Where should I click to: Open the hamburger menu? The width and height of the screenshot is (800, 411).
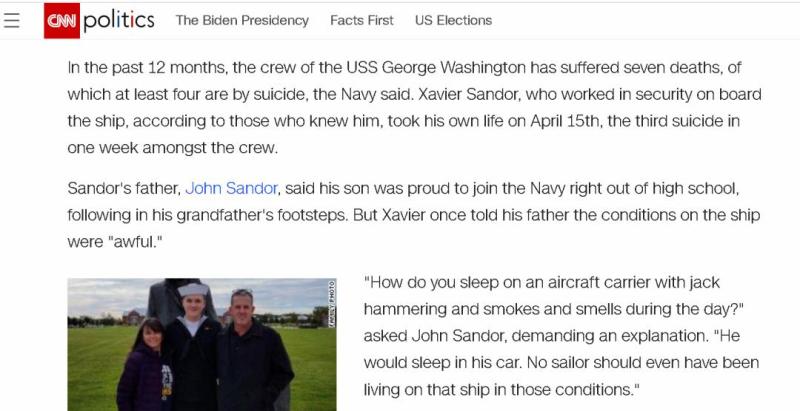12,20
